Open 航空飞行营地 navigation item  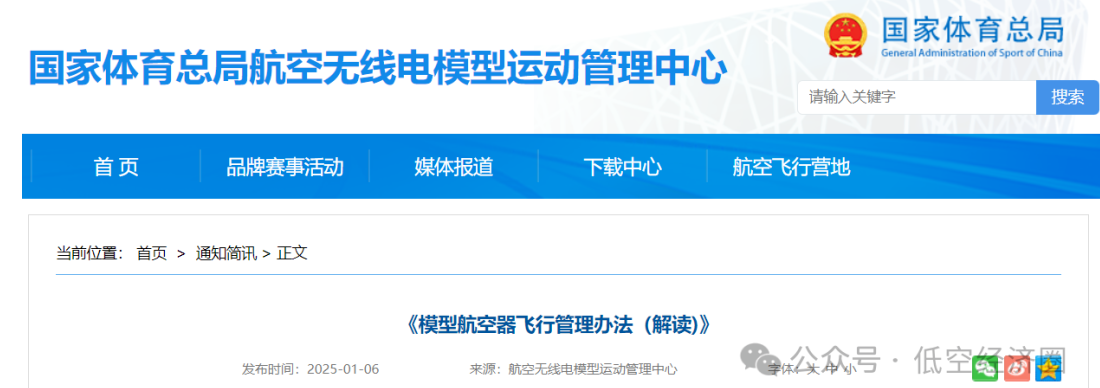pos(791,167)
